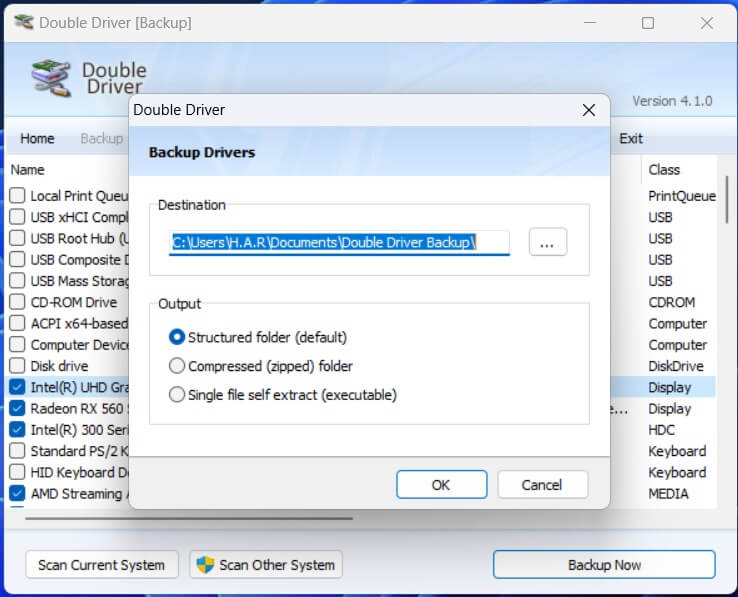This screenshot has width=738, height=597.
Task: Click the MEDIA class cell
Action: coord(668,493)
